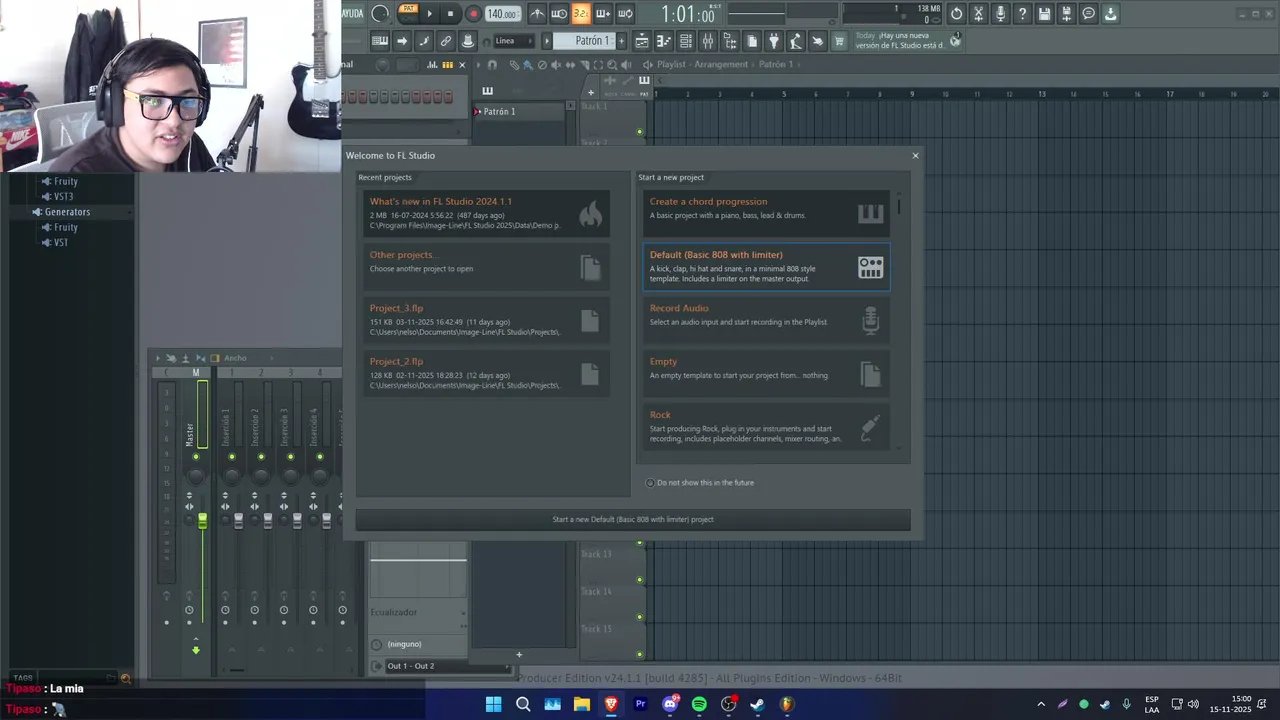
Task: Toggle wait for input to start playing
Action: point(559,14)
